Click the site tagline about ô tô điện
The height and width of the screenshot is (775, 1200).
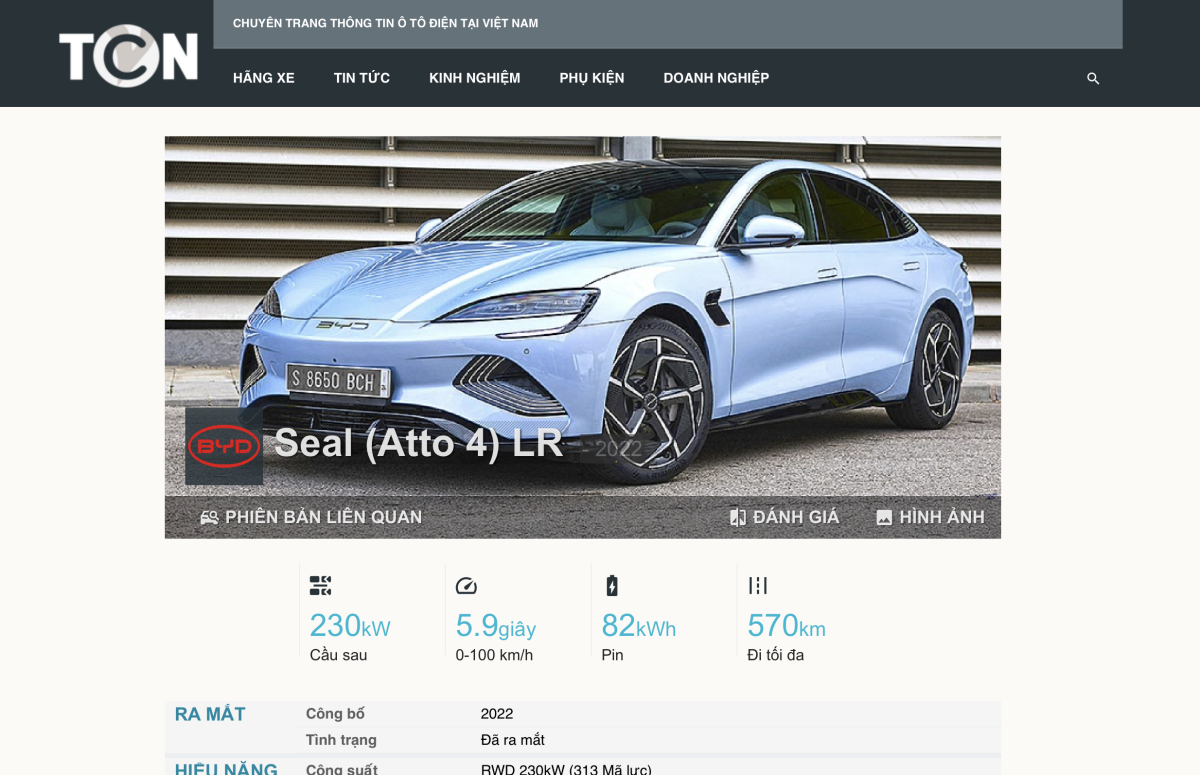pos(385,23)
